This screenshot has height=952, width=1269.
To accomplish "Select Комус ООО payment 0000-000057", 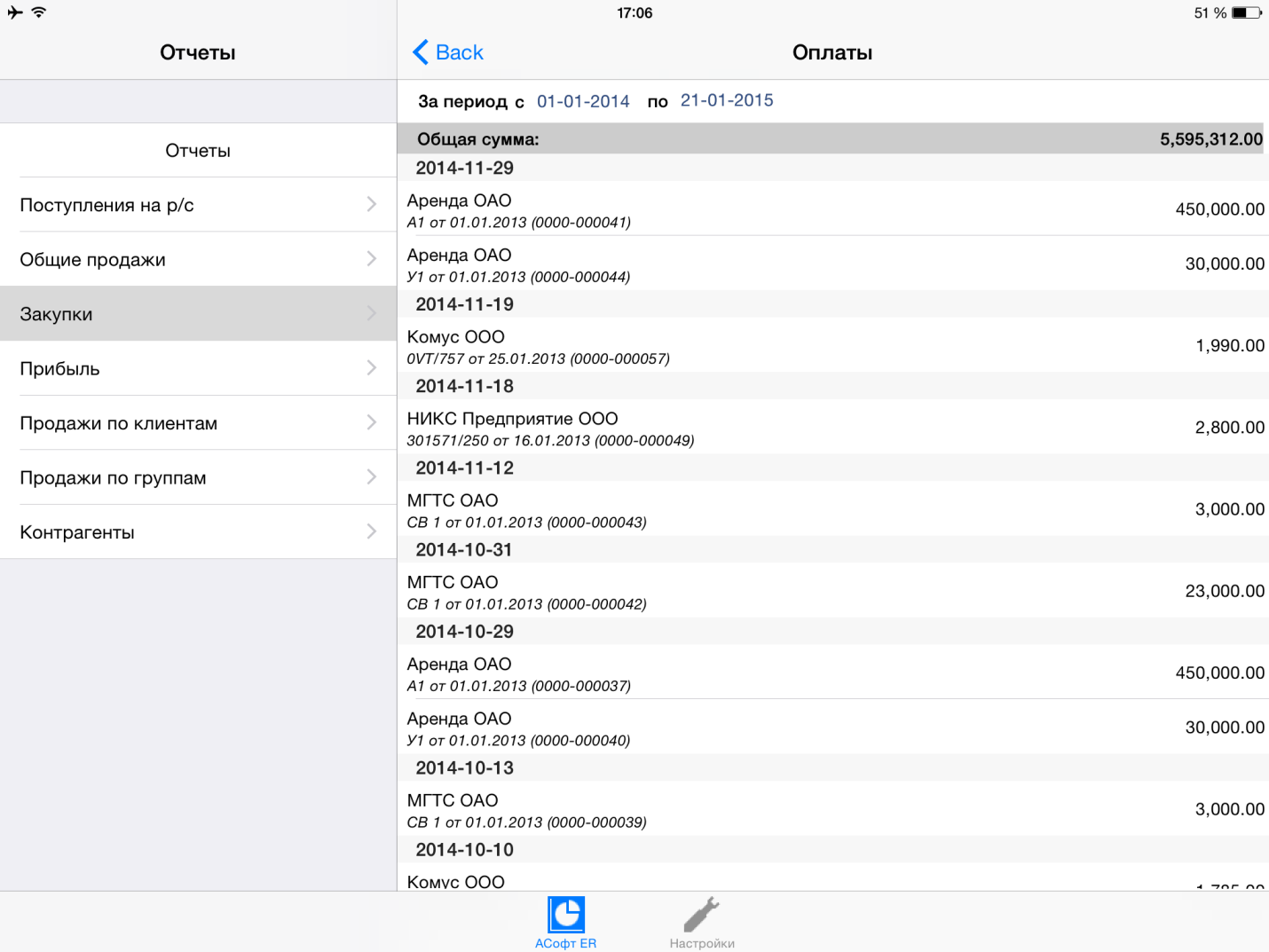I will (x=833, y=346).
